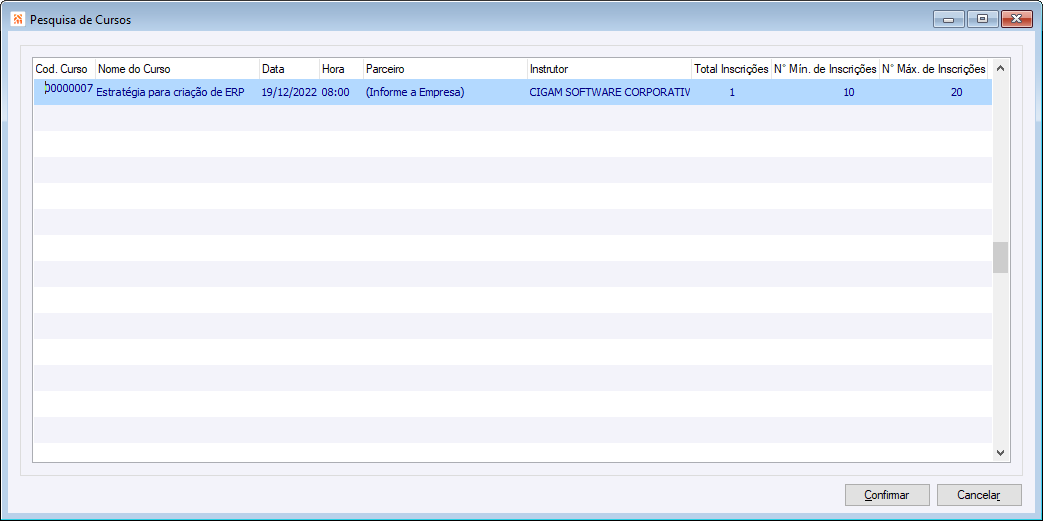This screenshot has width=1043, height=522.
Task: Maximize the Pesquisa de Cursos window
Action: (x=982, y=19)
